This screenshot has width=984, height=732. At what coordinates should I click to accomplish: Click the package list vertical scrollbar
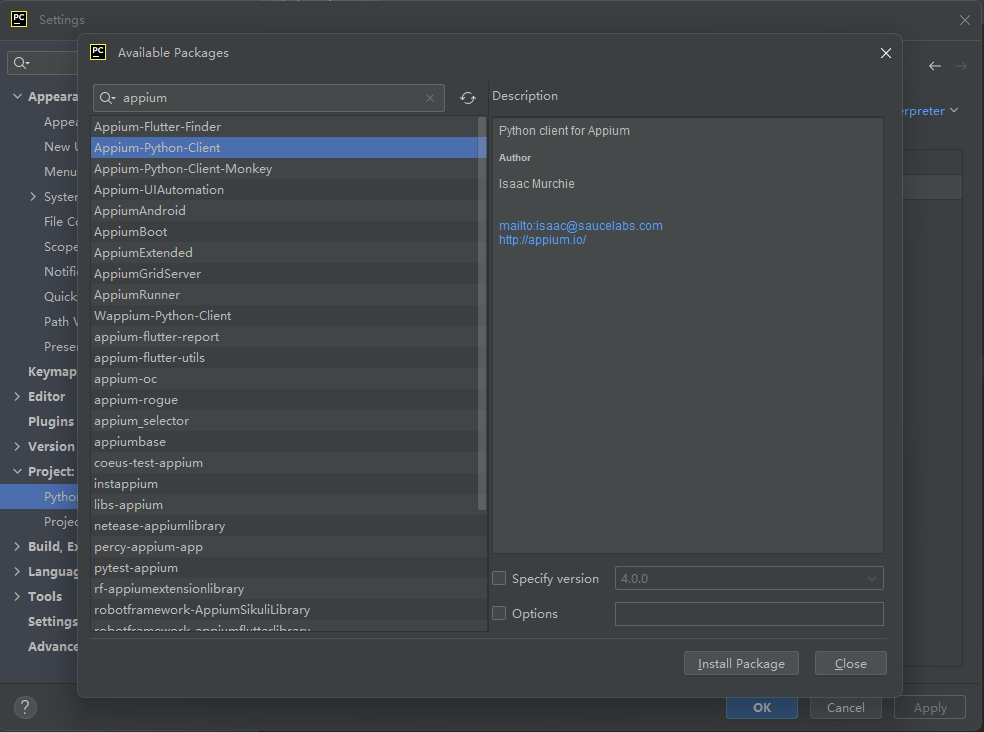click(x=482, y=314)
